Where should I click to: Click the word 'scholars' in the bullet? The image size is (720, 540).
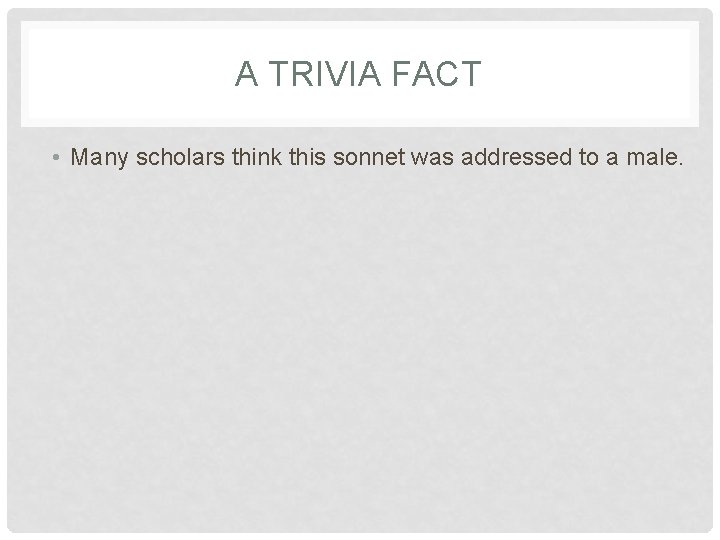pyautogui.click(x=180, y=157)
